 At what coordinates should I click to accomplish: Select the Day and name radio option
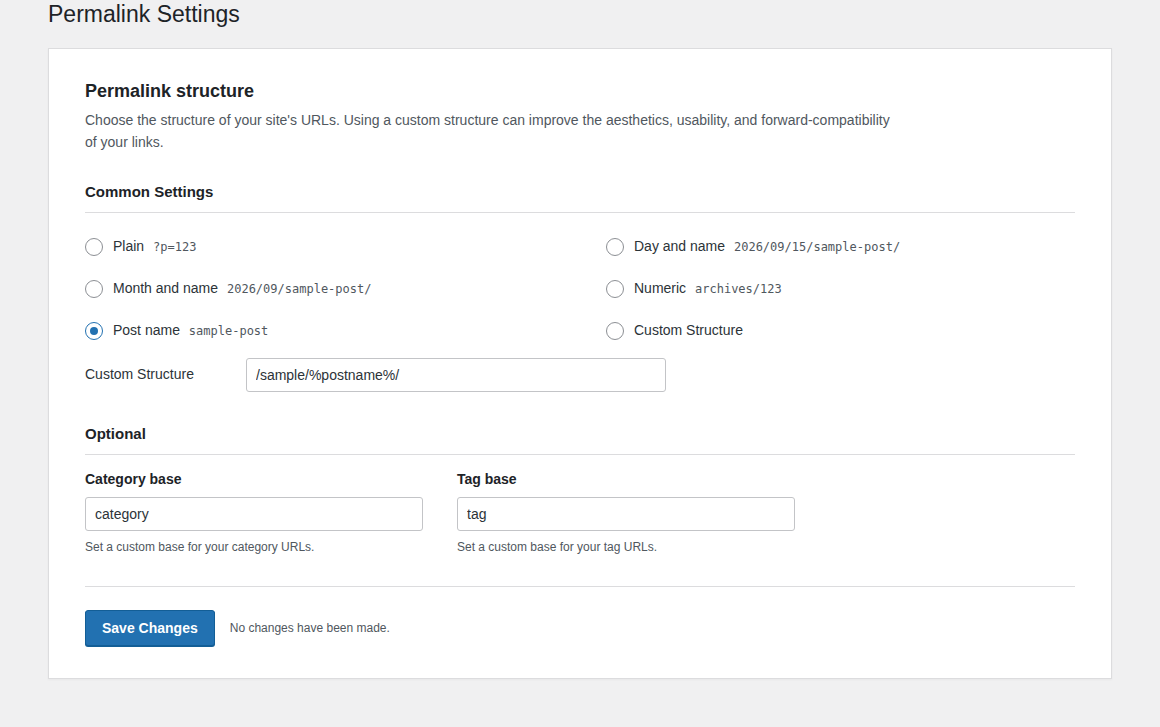point(615,247)
